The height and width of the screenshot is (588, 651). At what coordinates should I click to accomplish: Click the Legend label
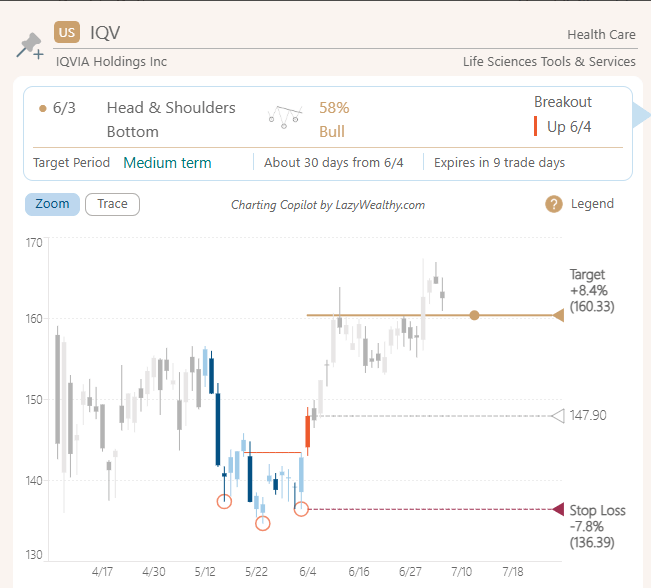click(592, 204)
